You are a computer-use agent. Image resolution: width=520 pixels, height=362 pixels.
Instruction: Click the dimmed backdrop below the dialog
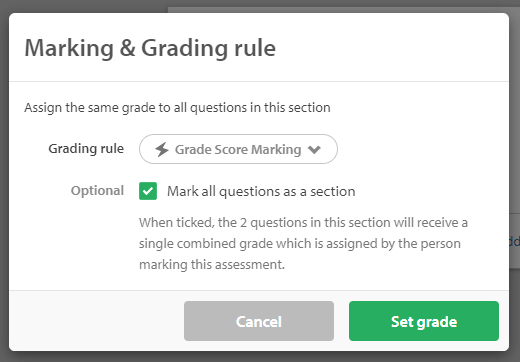260,357
